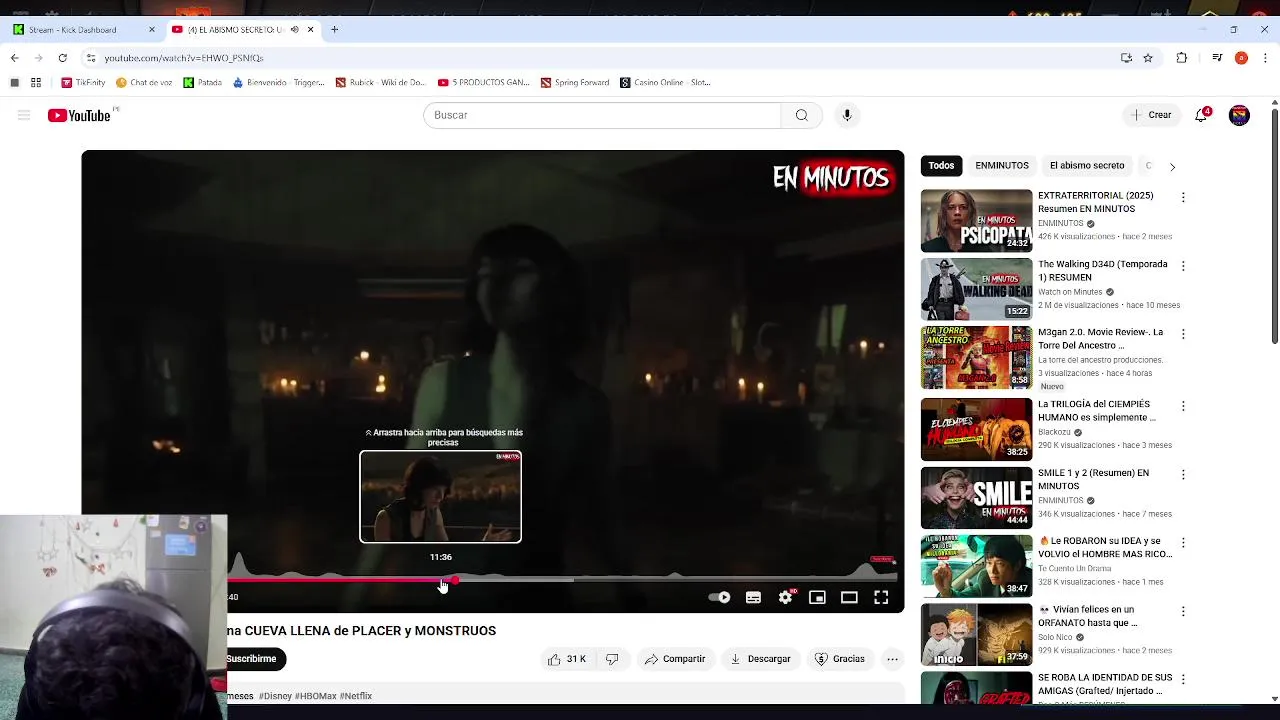Open options menu for The Walking D34D video
Image resolution: width=1280 pixels, height=720 pixels.
[1183, 266]
